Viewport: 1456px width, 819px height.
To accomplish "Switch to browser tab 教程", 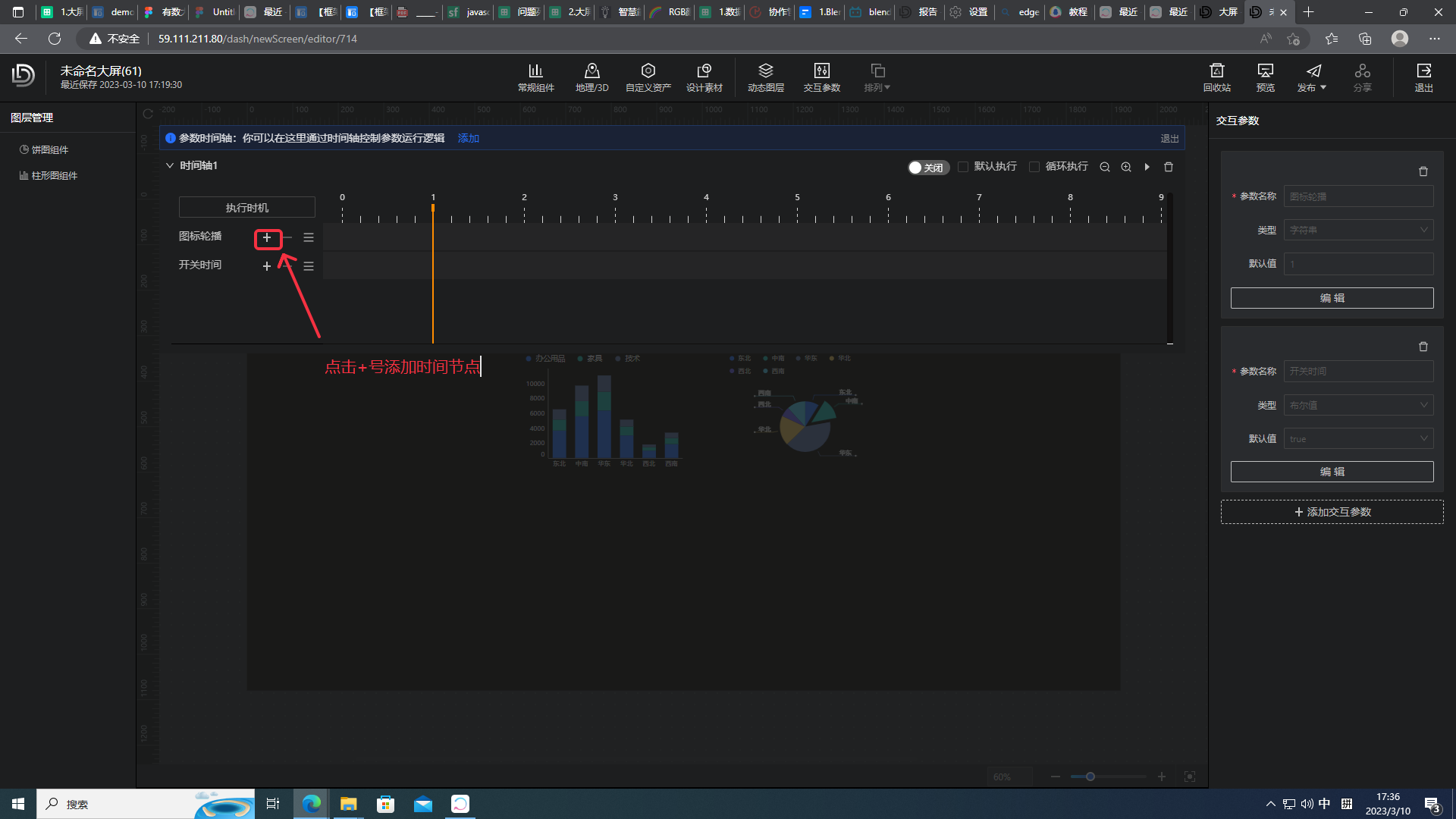I will pos(1068,12).
